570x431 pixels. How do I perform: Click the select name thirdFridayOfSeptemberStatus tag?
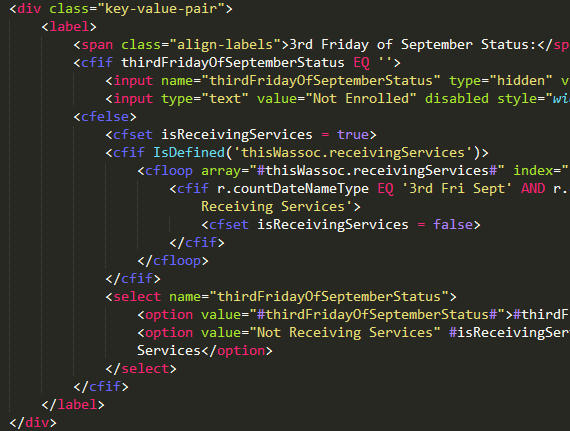[281, 297]
